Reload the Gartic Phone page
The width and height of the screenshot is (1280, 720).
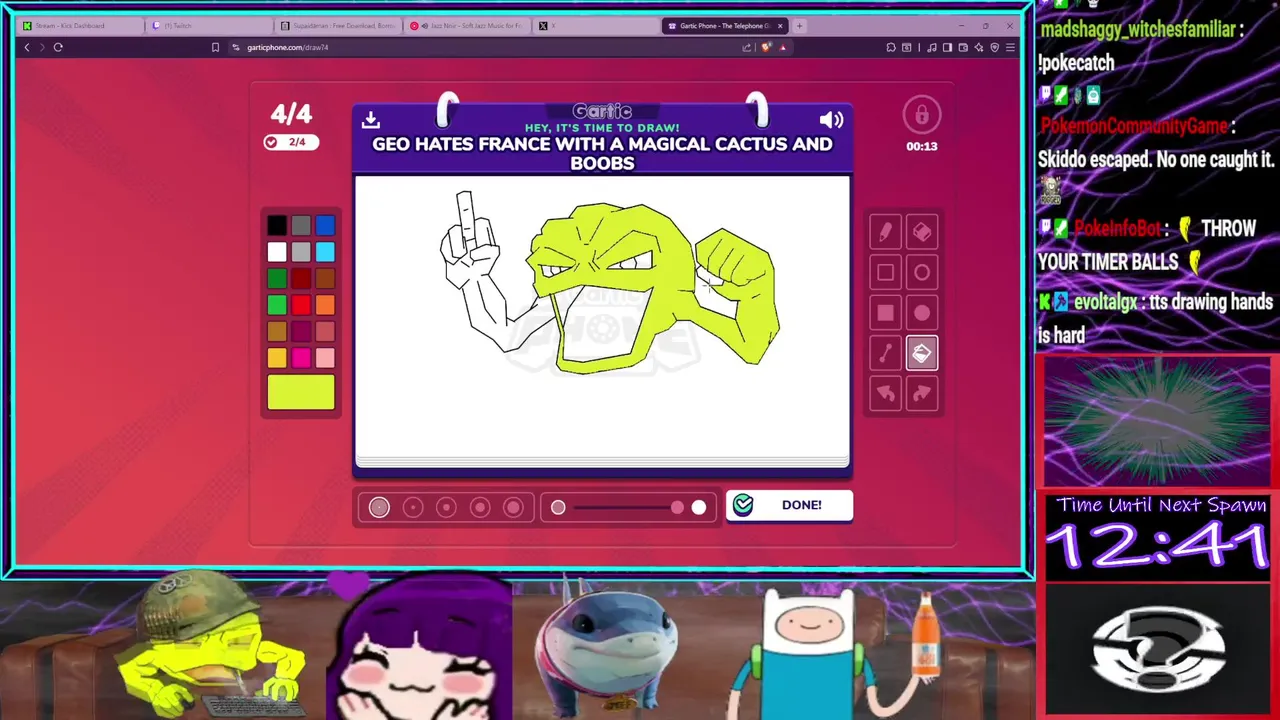pyautogui.click(x=58, y=47)
